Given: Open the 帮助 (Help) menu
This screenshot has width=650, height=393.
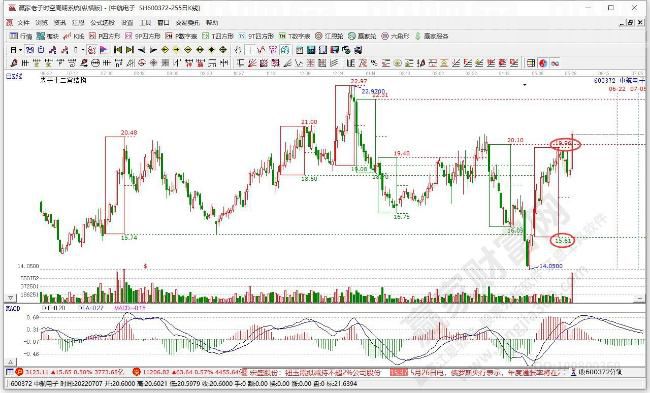Looking at the screenshot, I should [x=212, y=22].
